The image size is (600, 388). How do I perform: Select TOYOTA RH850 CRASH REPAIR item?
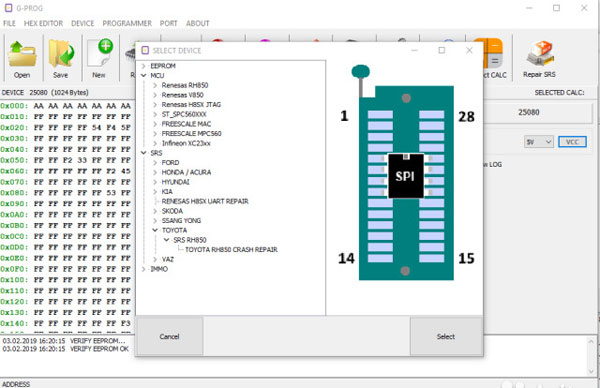point(232,250)
